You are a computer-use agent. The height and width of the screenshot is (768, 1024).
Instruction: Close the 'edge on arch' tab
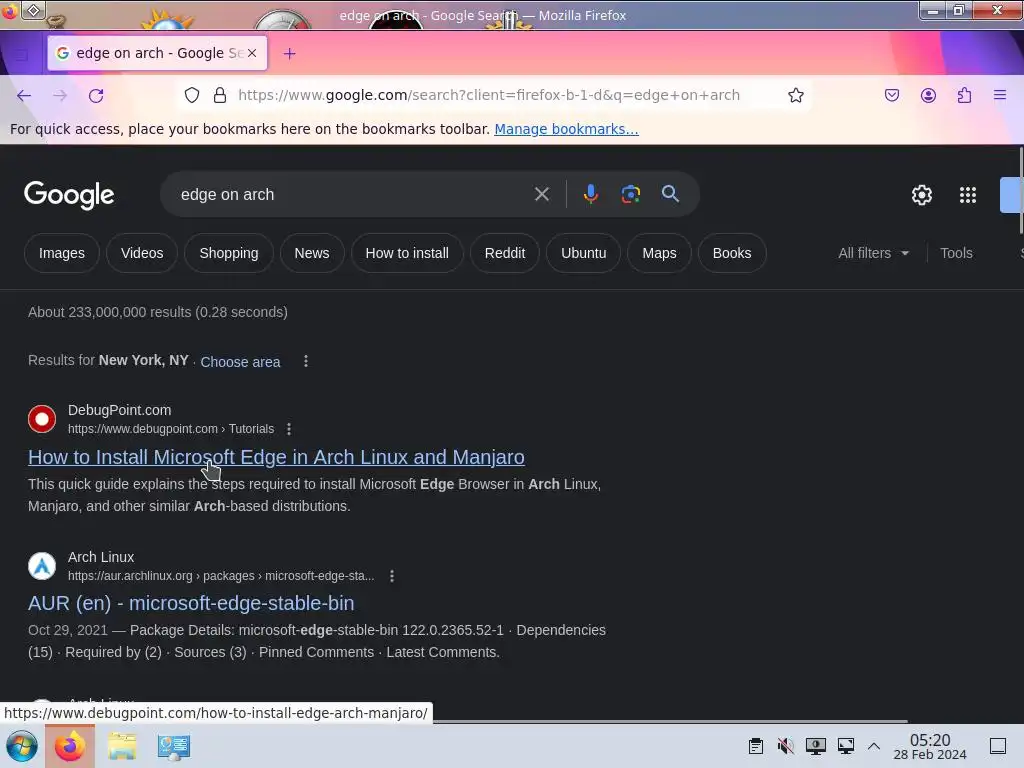pos(252,53)
